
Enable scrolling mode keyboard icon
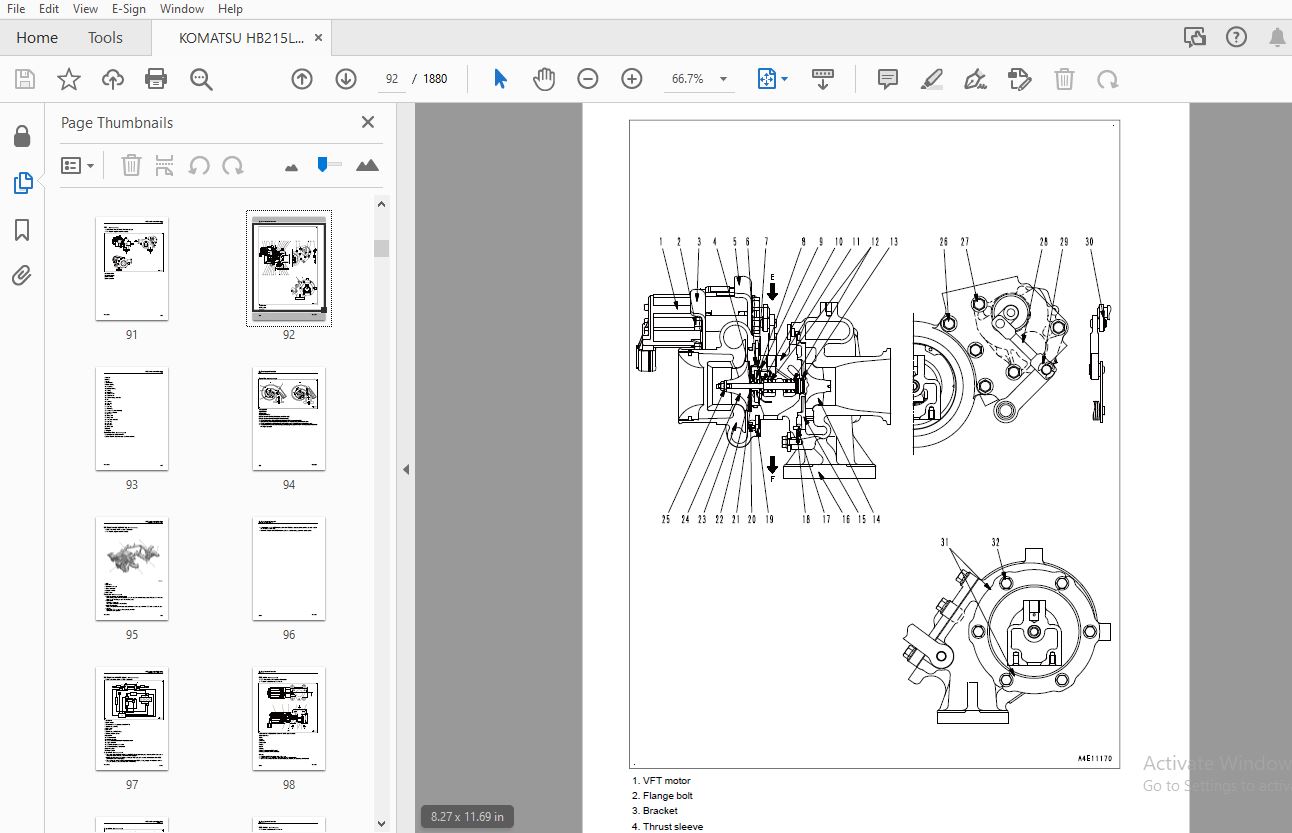click(823, 79)
